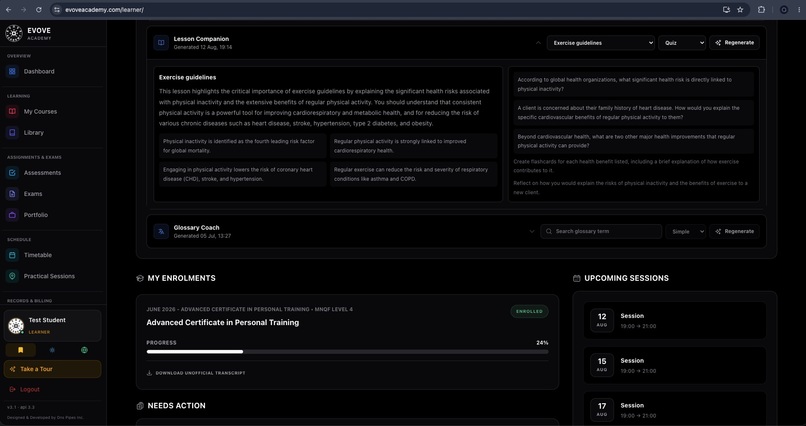Click the Create flashcards suggestion text
This screenshot has width=806, height=426.
coord(626,166)
